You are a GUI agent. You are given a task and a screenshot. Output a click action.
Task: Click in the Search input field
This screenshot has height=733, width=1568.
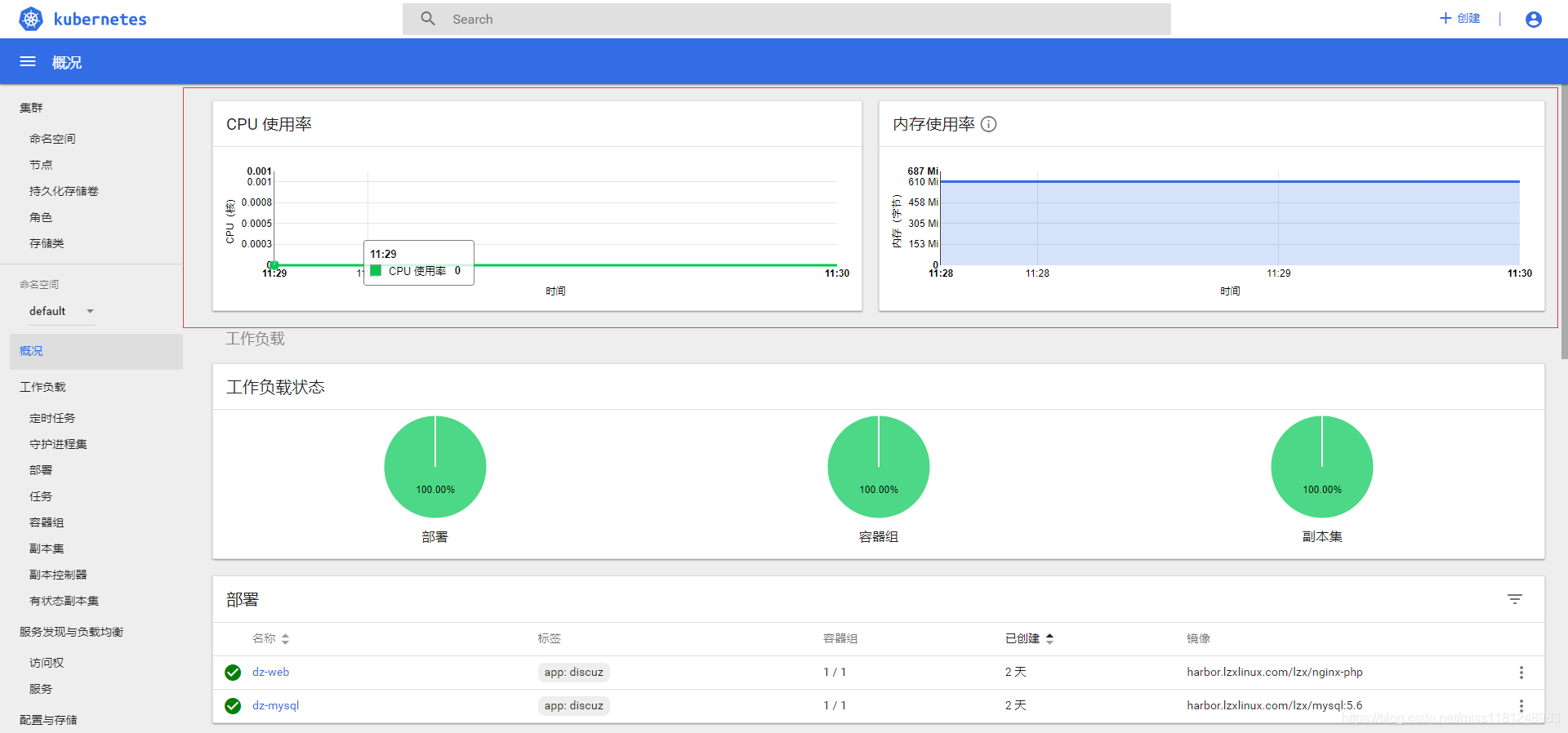786,19
